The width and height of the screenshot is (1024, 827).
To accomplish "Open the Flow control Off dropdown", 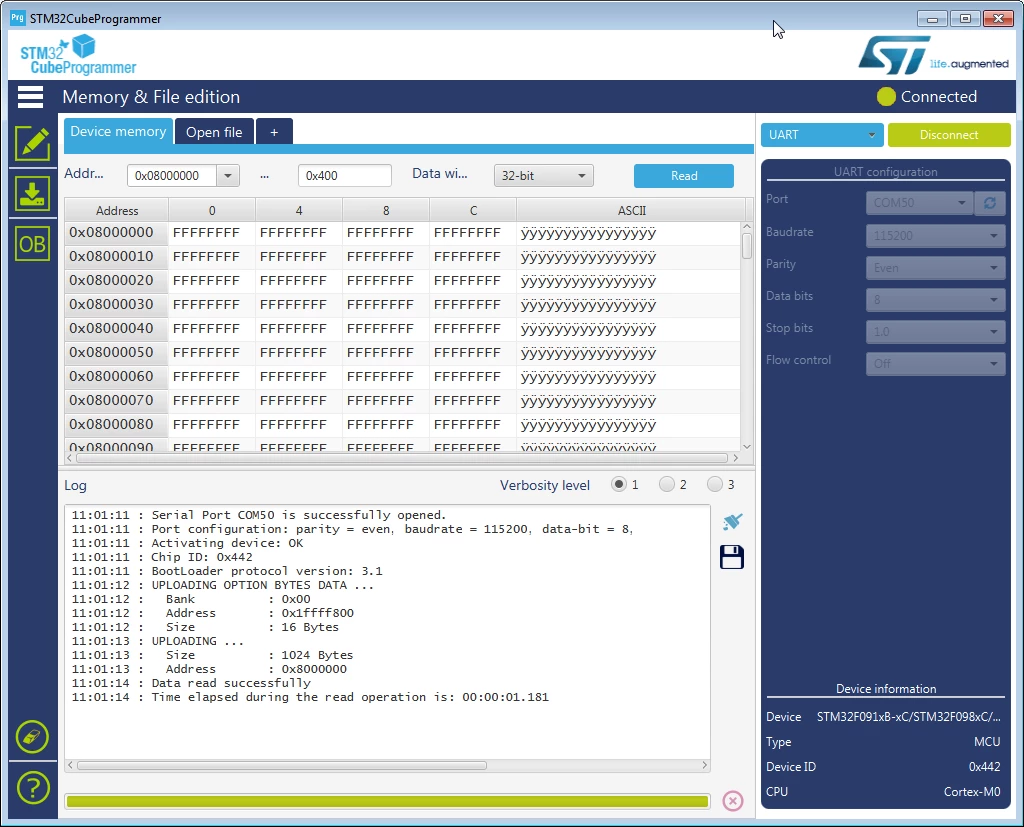I will tap(936, 363).
